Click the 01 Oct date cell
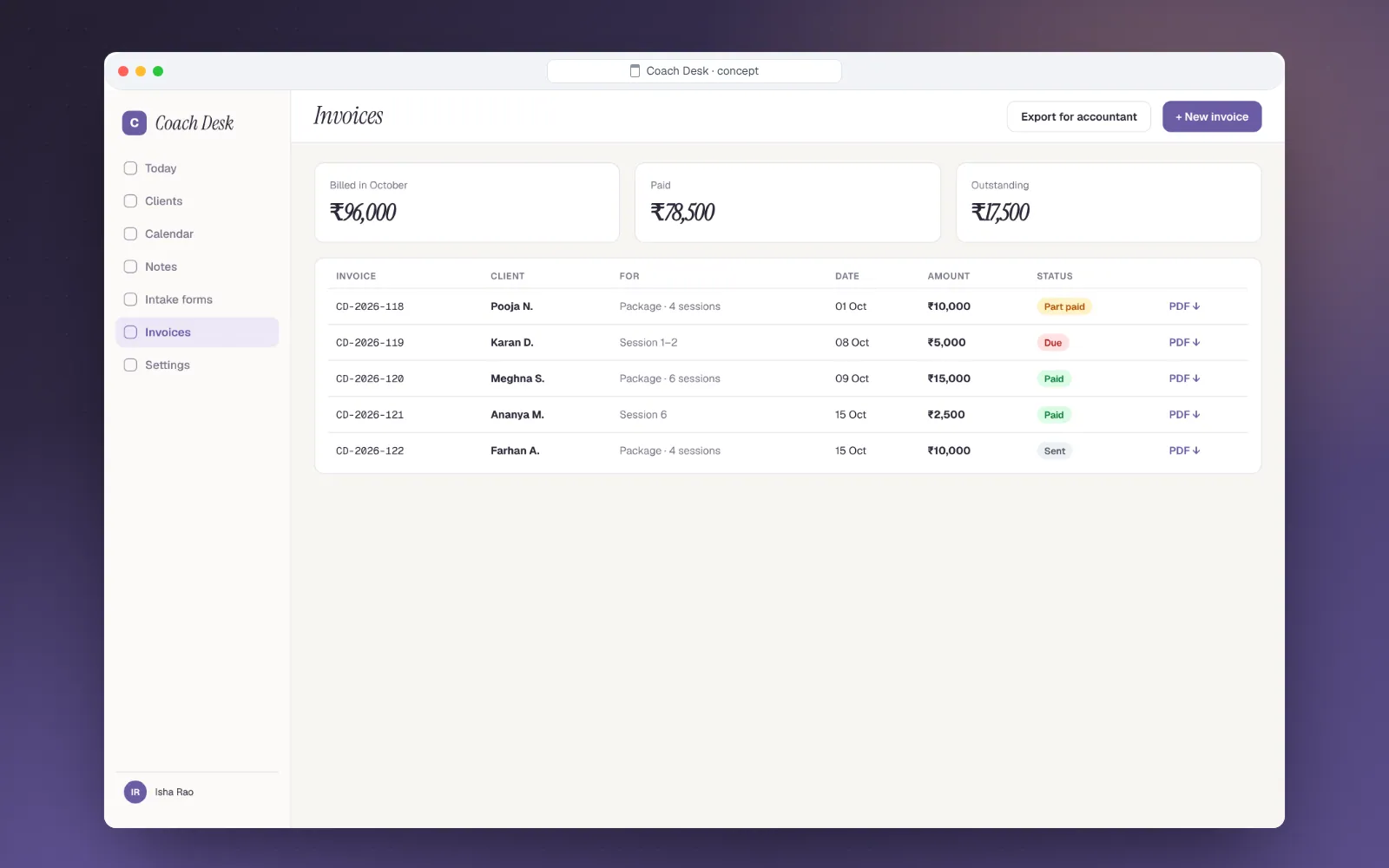 pyautogui.click(x=851, y=306)
